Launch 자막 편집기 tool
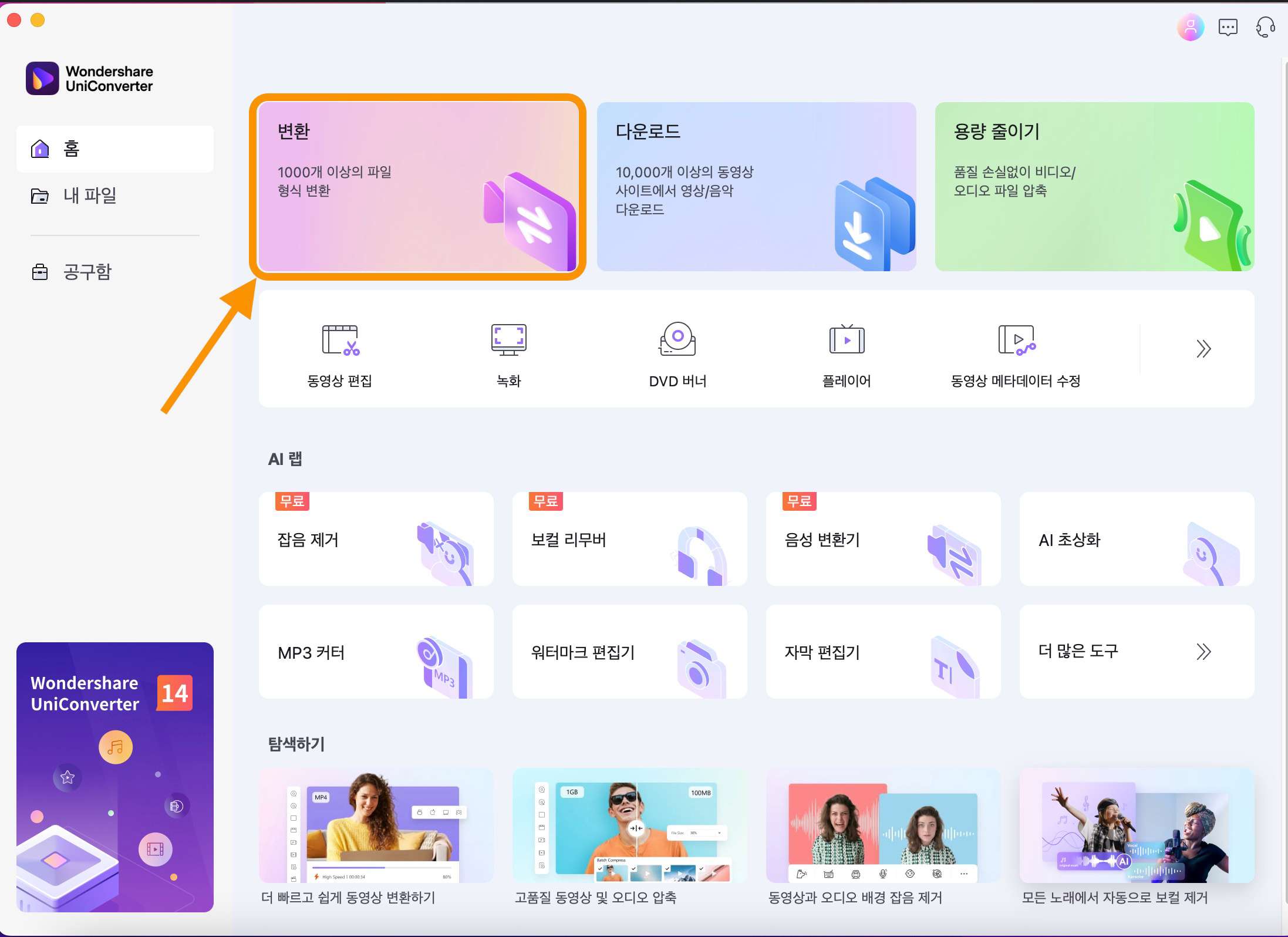 coord(883,652)
